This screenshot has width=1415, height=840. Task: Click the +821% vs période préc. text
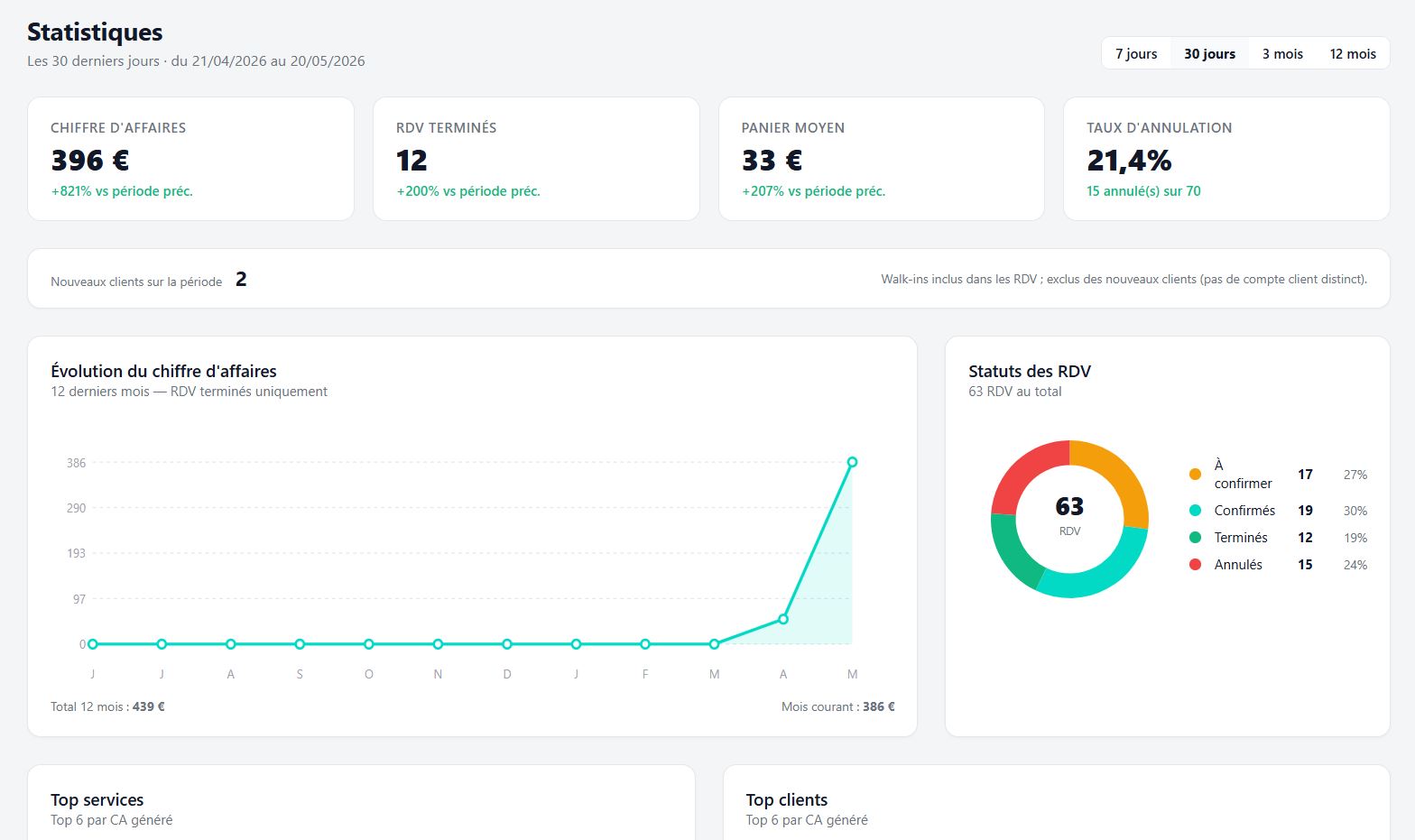click(122, 191)
